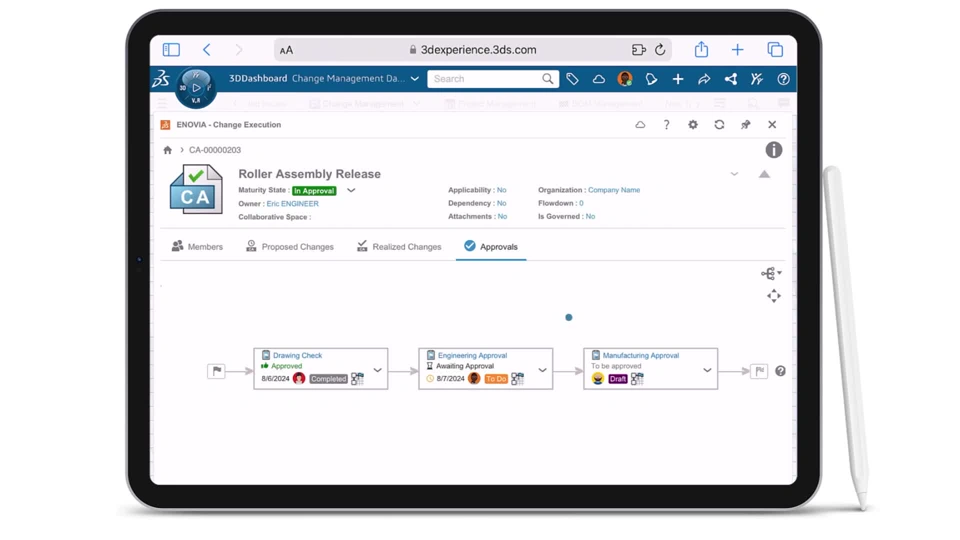960x540 pixels.
Task: Click the route graph layout icon
Action: pyautogui.click(x=771, y=274)
